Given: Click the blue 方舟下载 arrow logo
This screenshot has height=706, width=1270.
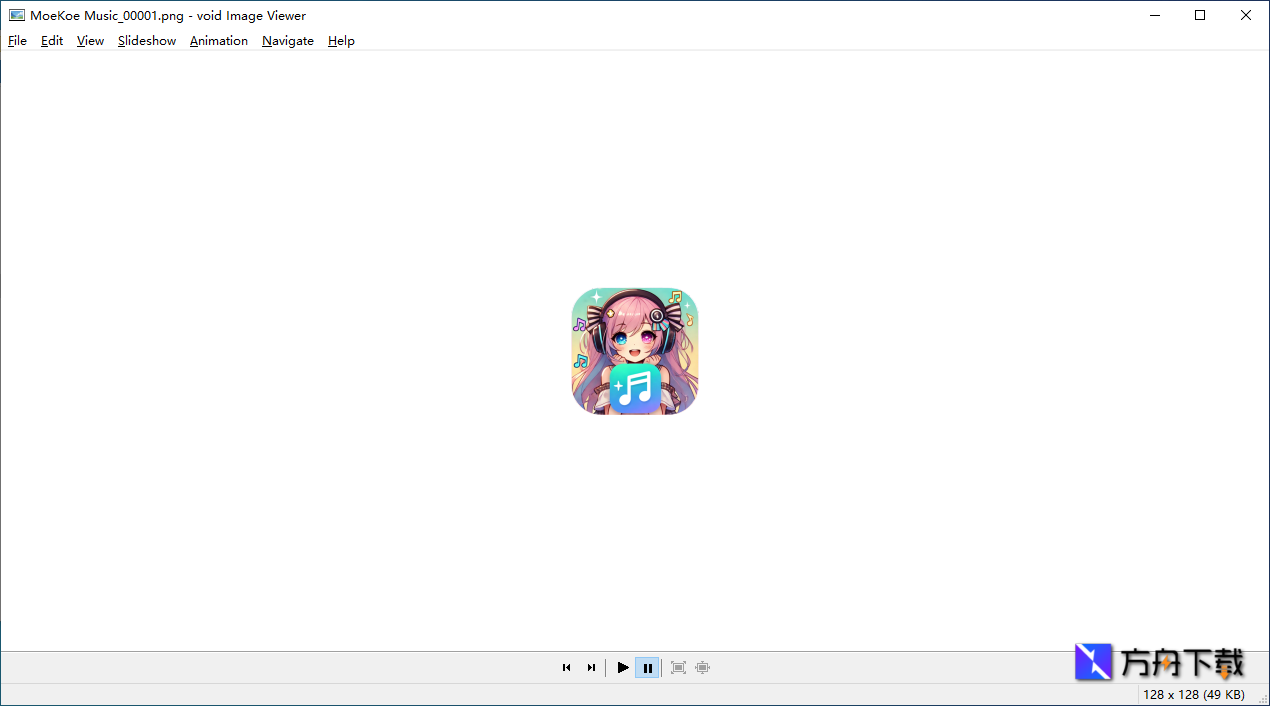Looking at the screenshot, I should (1092, 661).
